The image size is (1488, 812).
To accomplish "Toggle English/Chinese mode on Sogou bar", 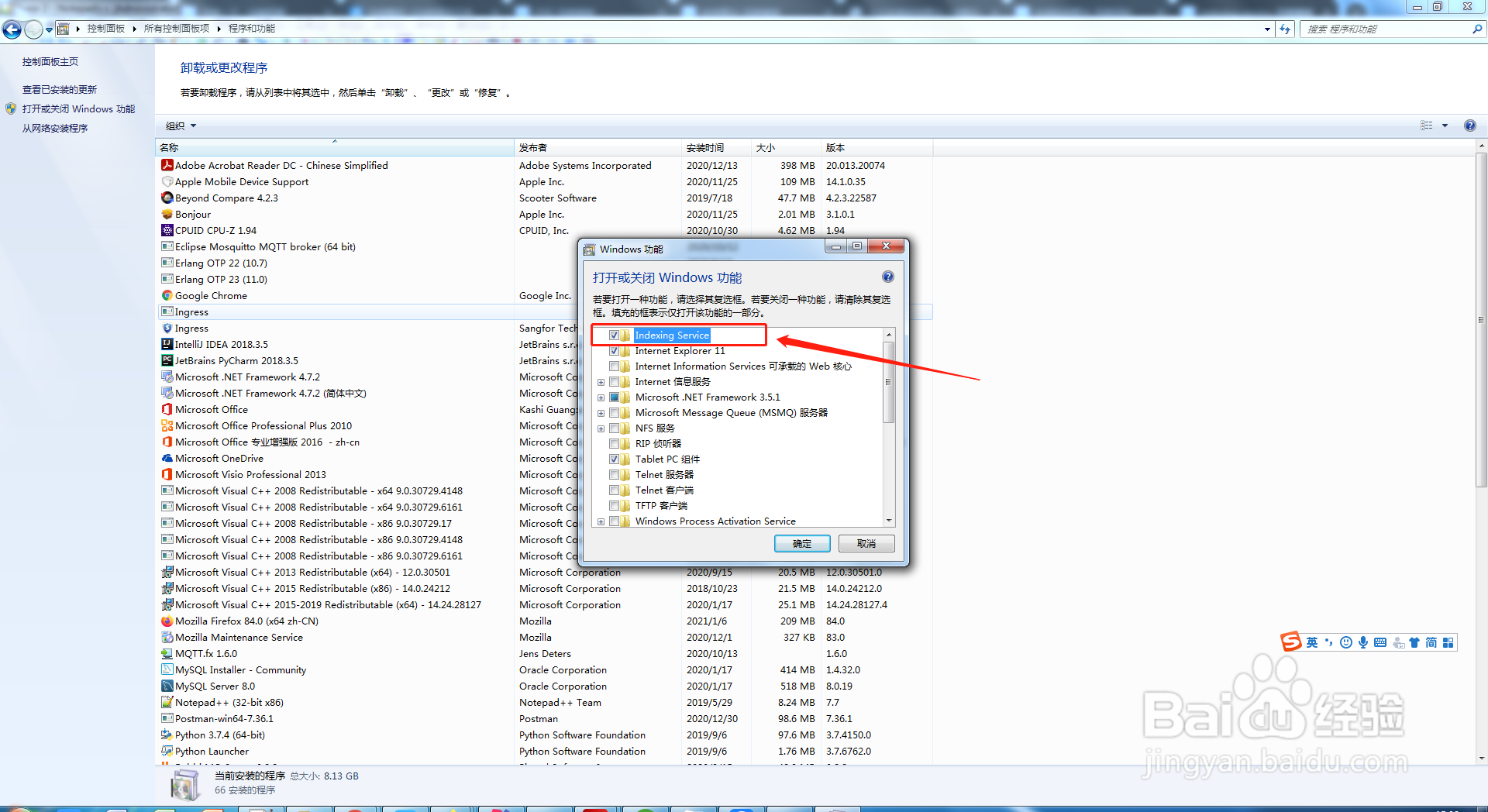I will coord(1311,642).
